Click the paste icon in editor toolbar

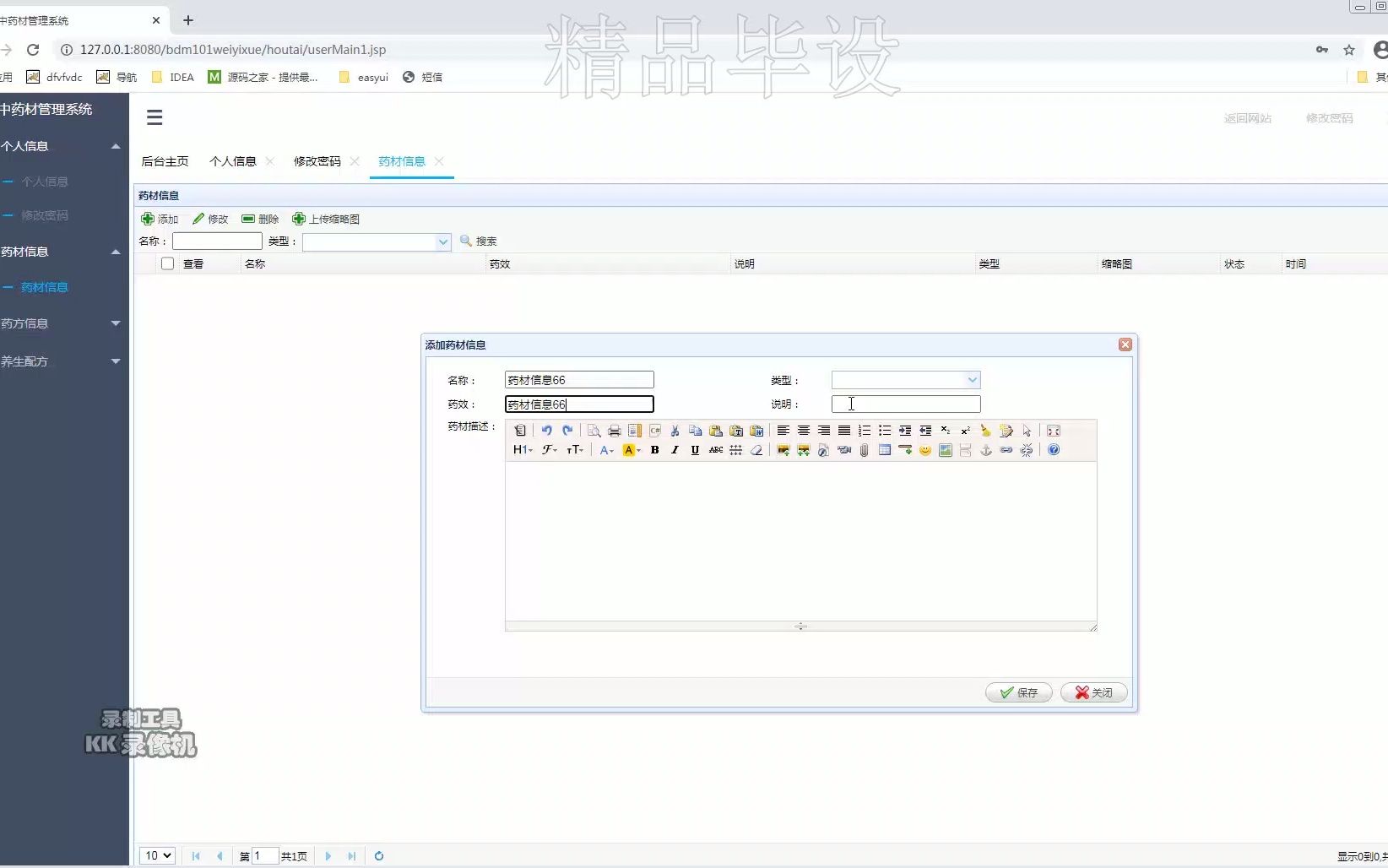coord(715,431)
